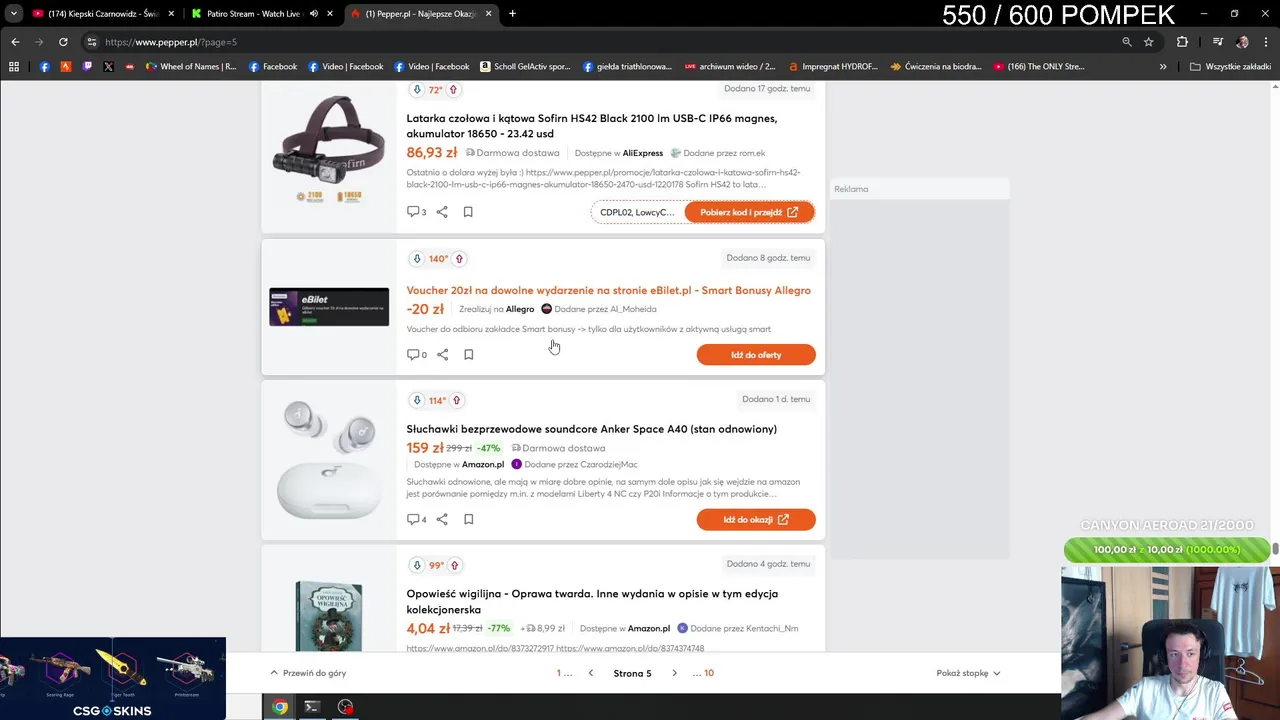The image size is (1280, 720).
Task: Vote down the Opowieść wigilijna deal at 99°
Action: coord(417,565)
